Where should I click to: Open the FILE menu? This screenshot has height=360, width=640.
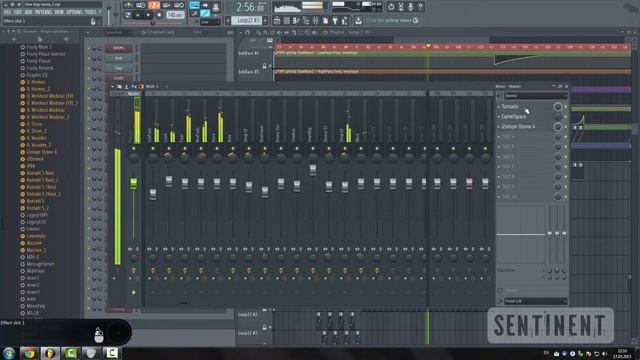(x=7, y=12)
